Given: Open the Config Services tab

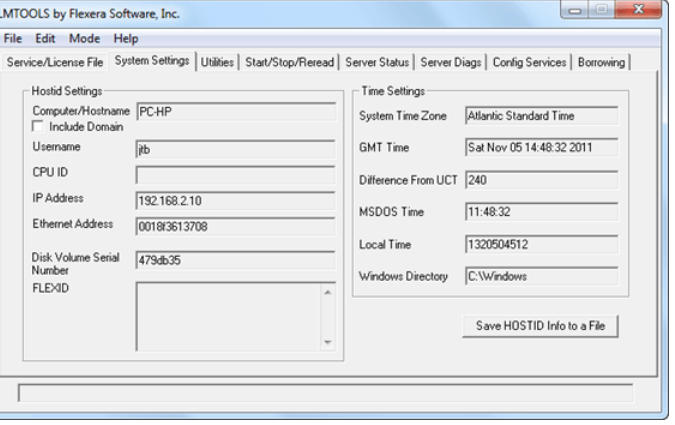Looking at the screenshot, I should point(530,62).
